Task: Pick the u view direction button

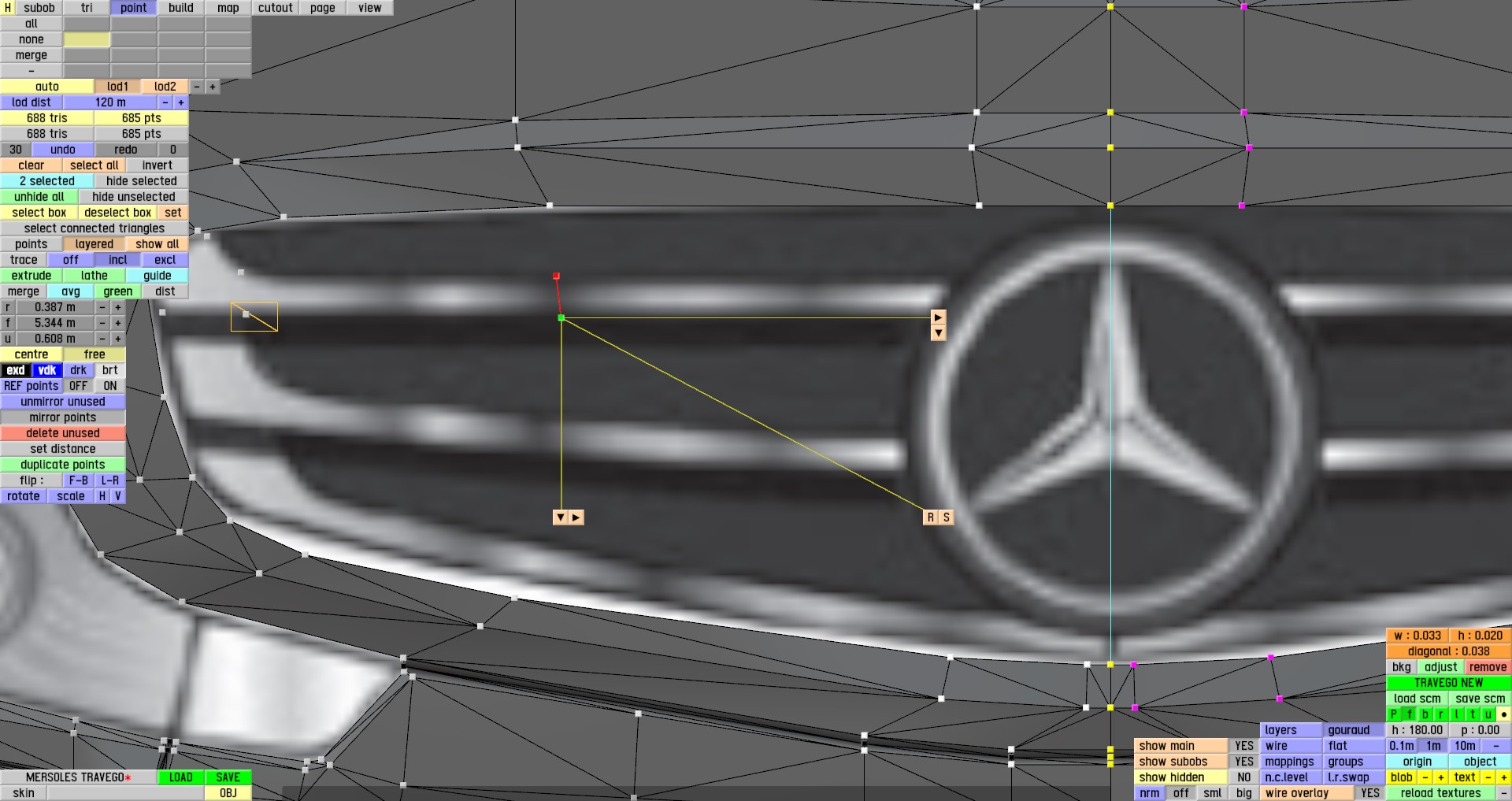Action: pos(1488,714)
